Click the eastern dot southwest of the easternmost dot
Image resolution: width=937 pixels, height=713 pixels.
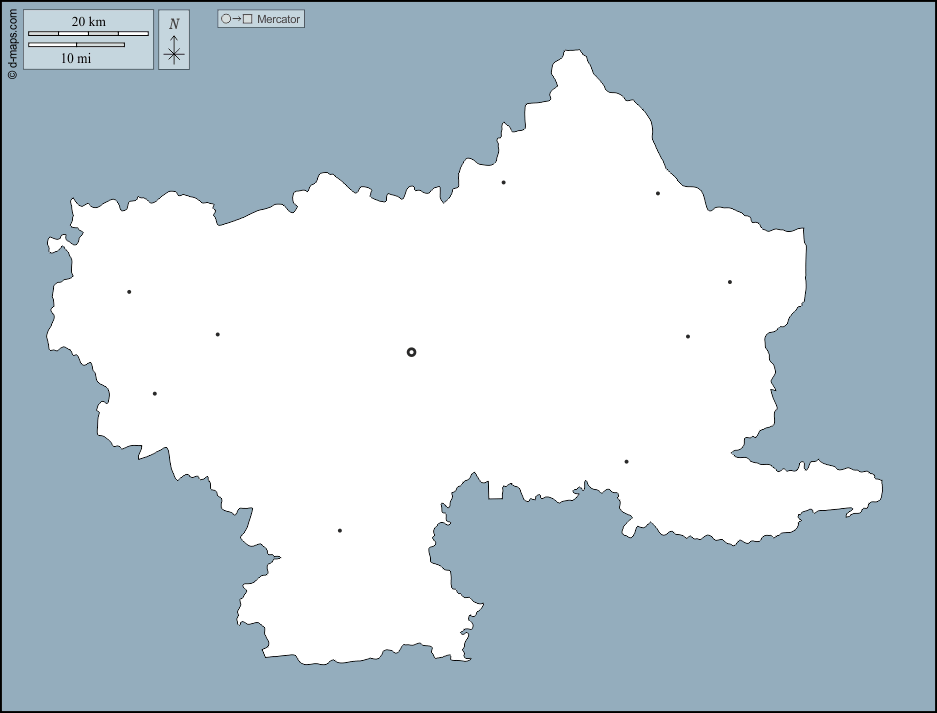[x=688, y=336]
